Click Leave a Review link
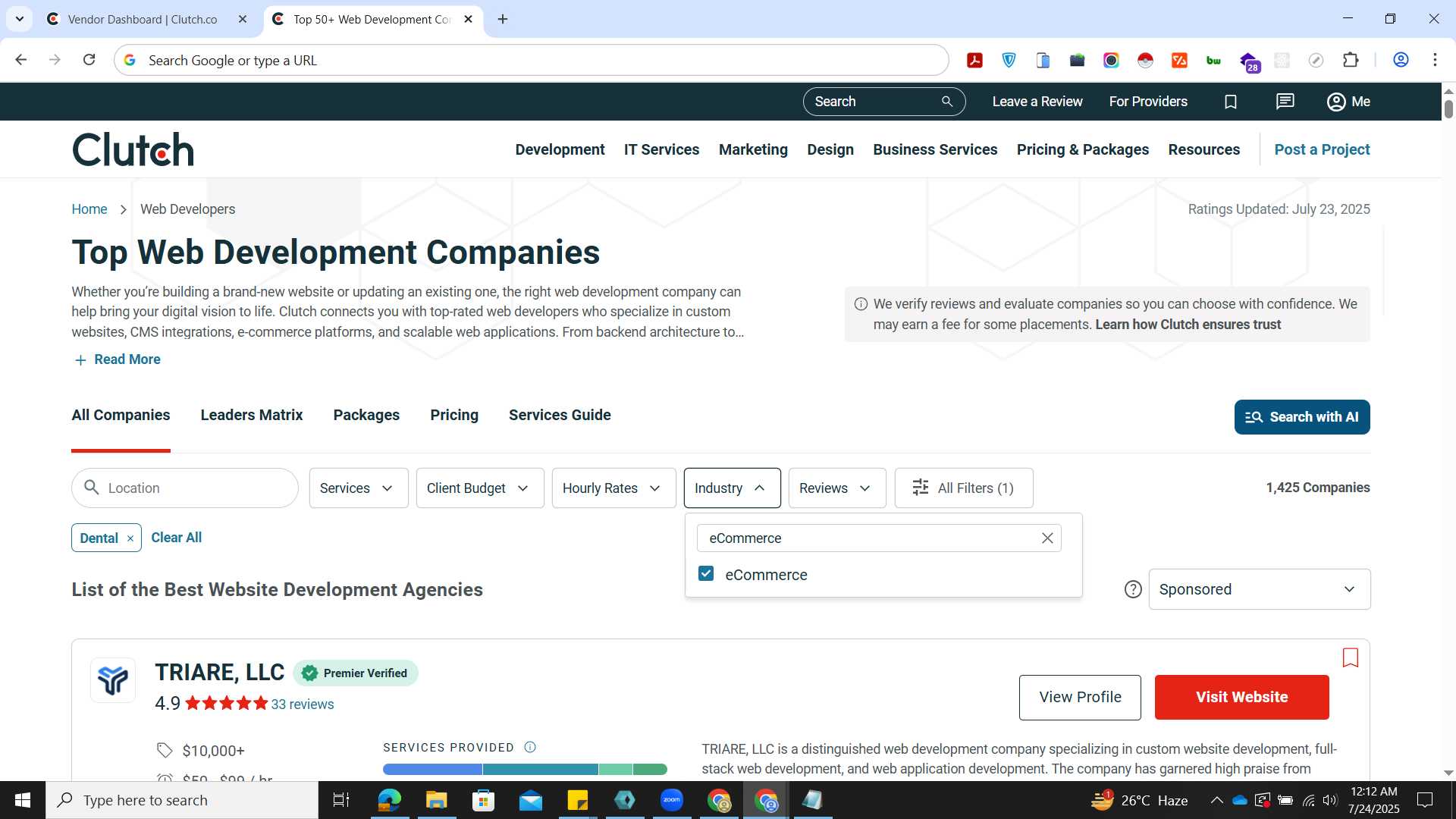Screen dimensions: 1456x819 point(1037,102)
